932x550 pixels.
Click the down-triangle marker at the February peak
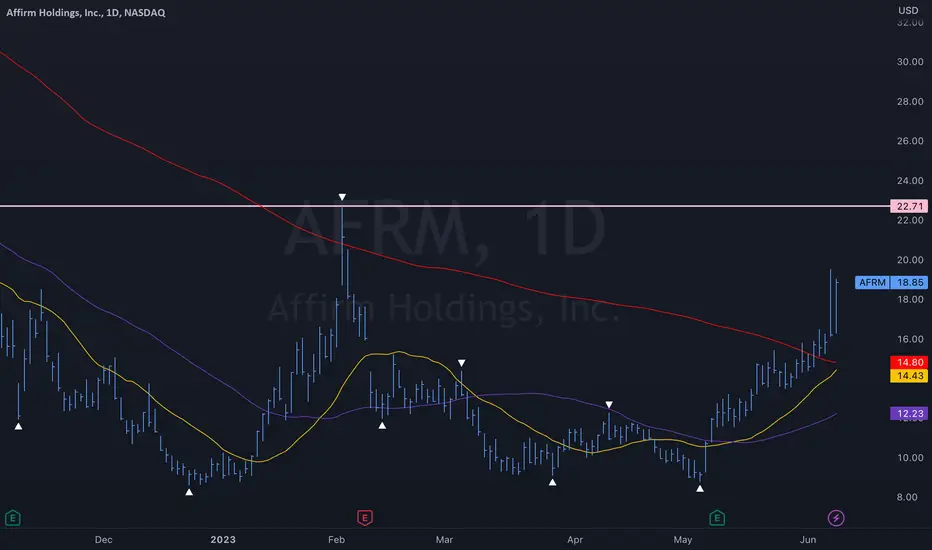342,197
